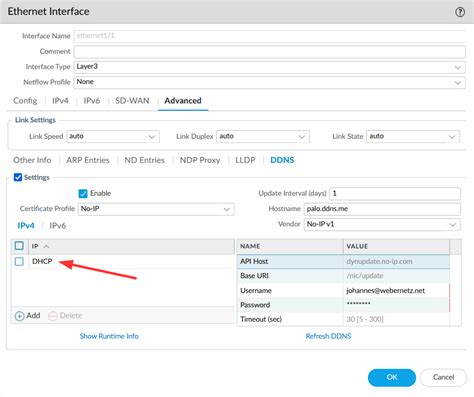Click the dynupdate.no-ip.com value
The width and height of the screenshot is (474, 397).
[379, 261]
